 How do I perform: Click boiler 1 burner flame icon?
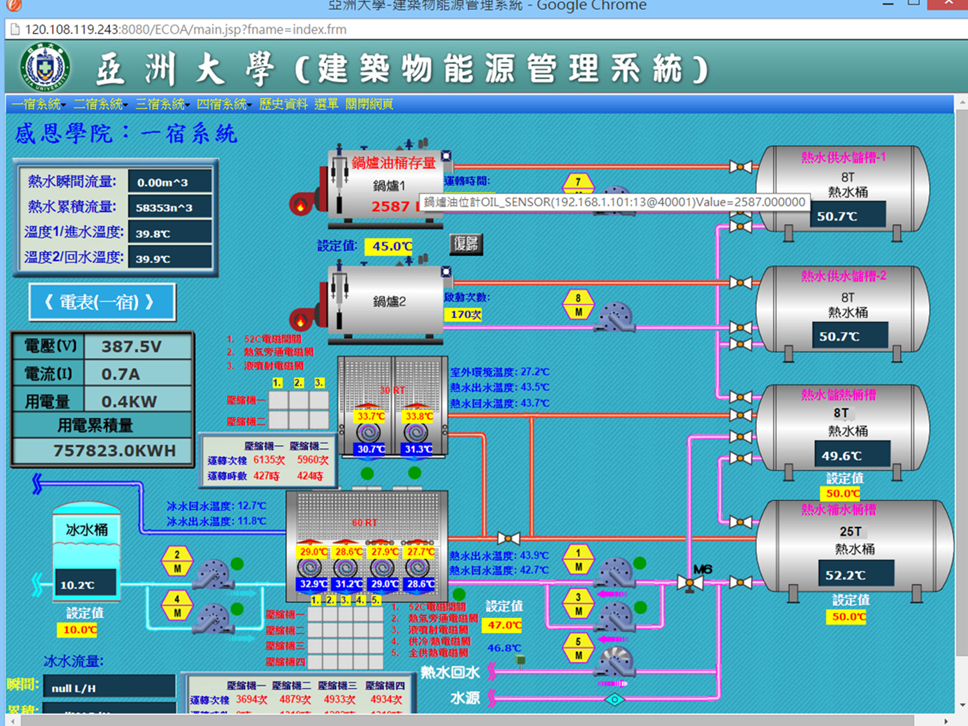(301, 205)
